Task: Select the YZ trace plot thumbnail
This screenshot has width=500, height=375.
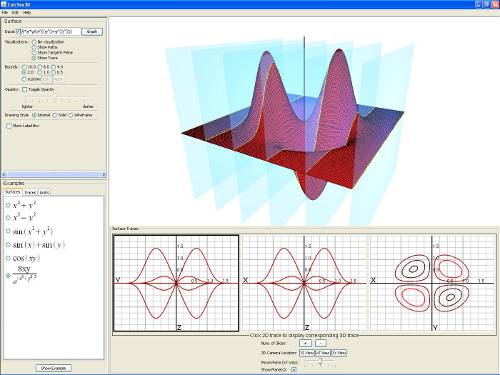Action: 176,283
